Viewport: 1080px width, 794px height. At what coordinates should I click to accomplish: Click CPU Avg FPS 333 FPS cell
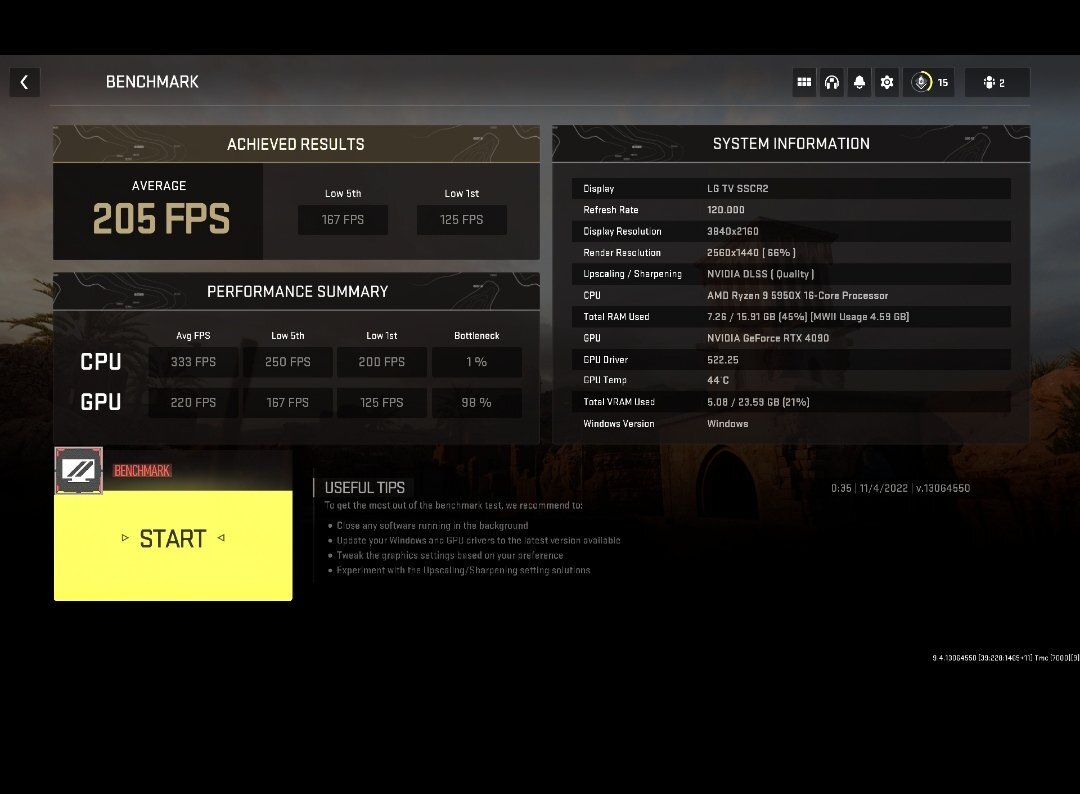coord(193,362)
